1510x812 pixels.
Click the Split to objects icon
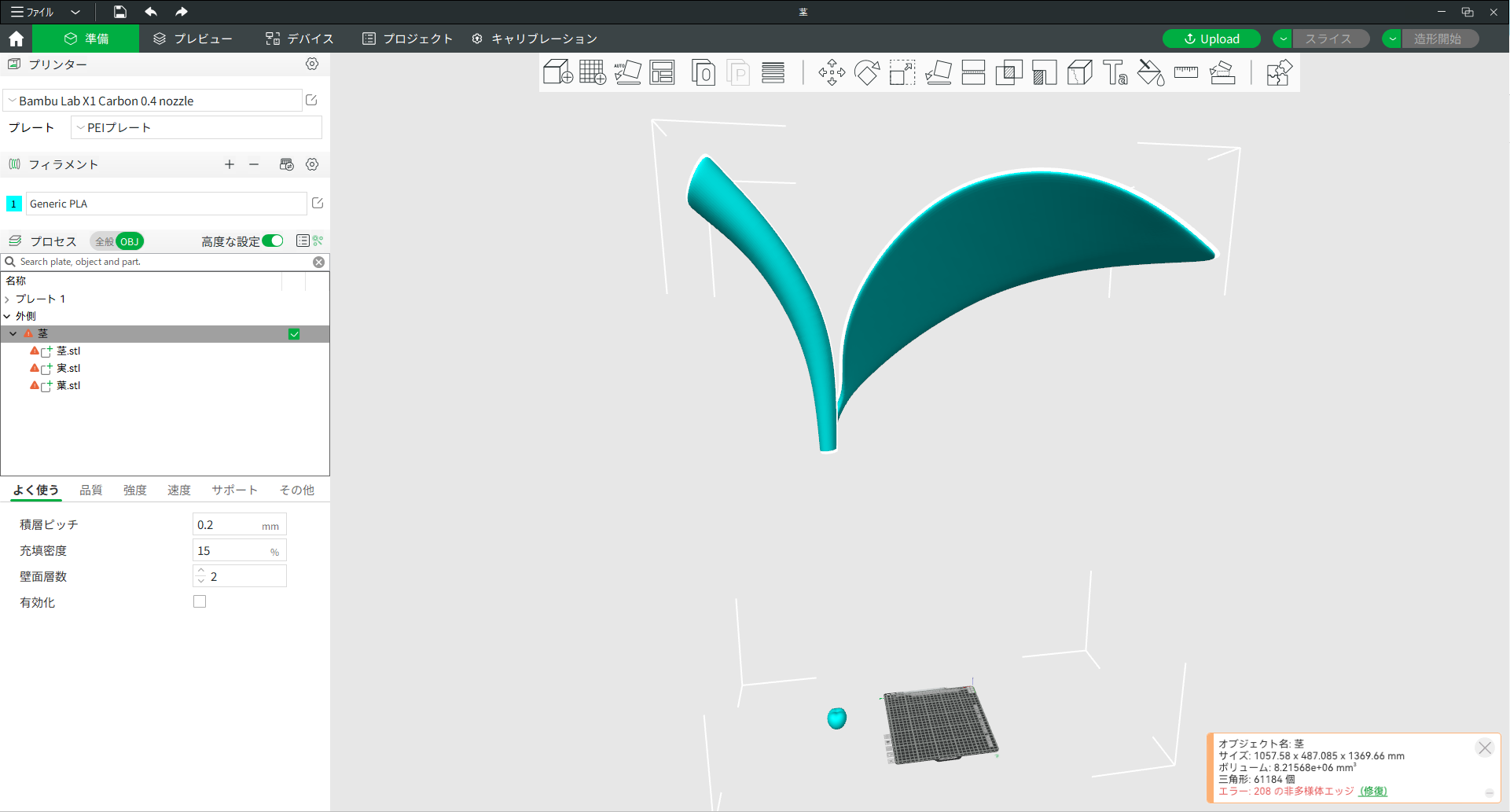click(703, 73)
